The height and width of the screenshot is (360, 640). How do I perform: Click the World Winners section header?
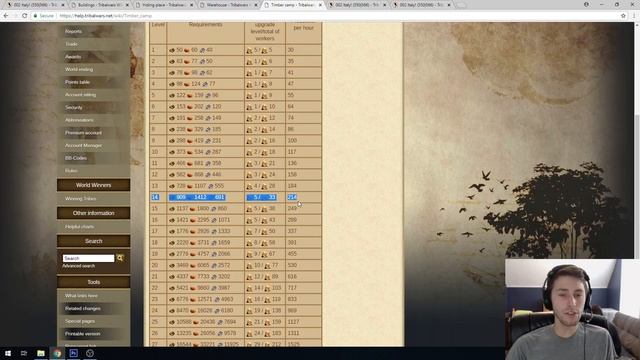[93, 185]
